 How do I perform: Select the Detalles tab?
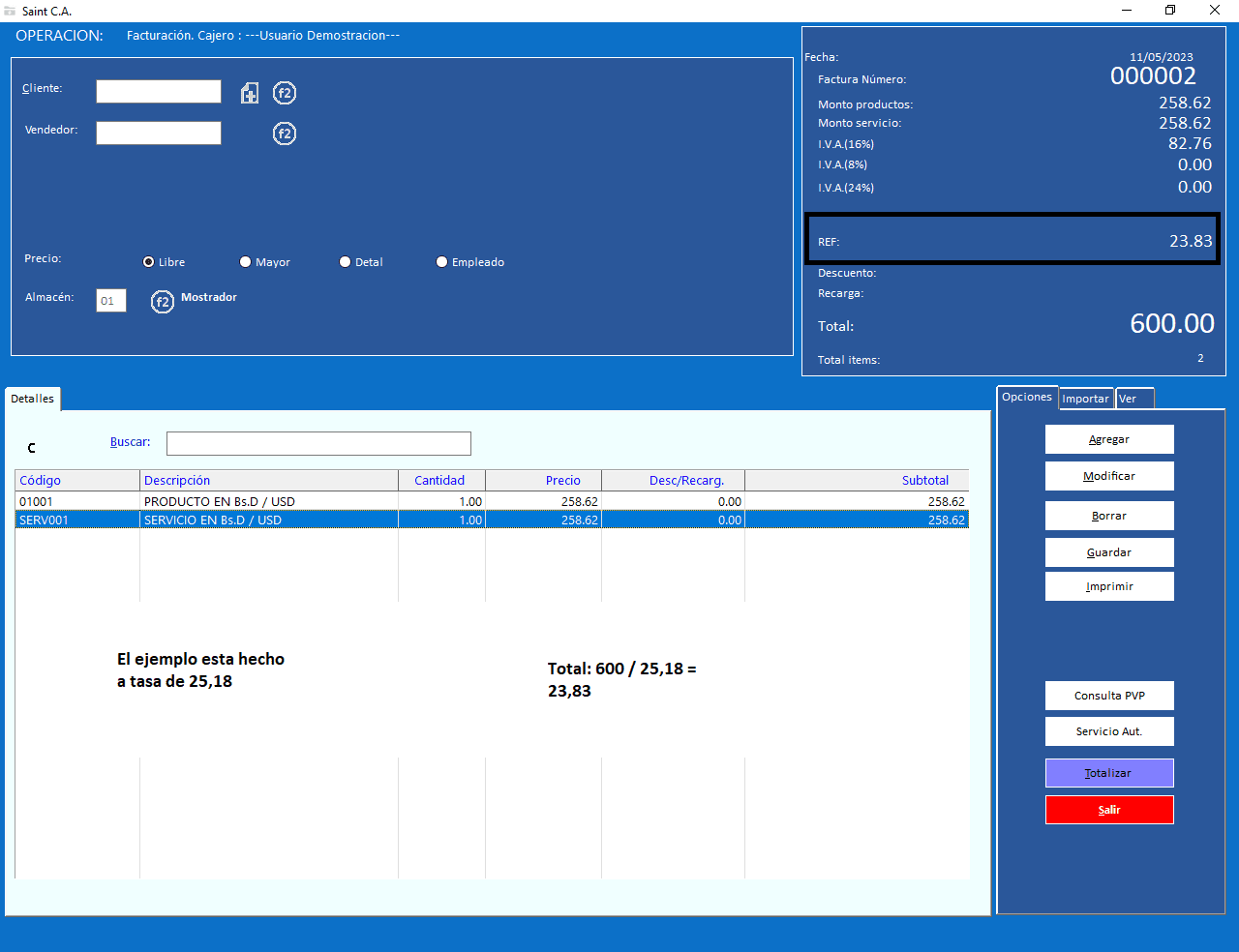click(33, 399)
